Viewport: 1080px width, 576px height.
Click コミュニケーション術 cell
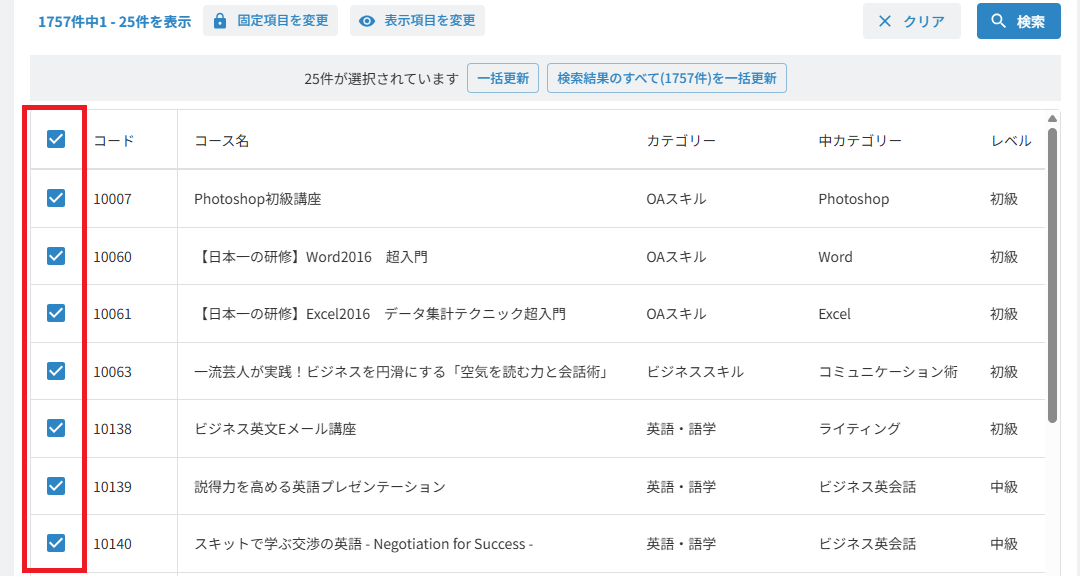888,372
